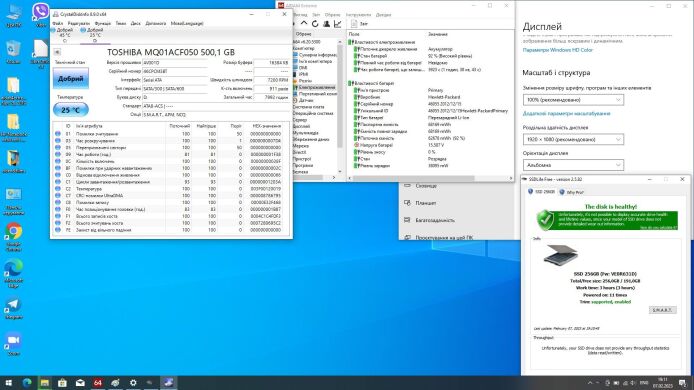The width and height of the screenshot is (694, 390).
Task: Open the Mail app from the taskbar
Action: click(x=80, y=383)
